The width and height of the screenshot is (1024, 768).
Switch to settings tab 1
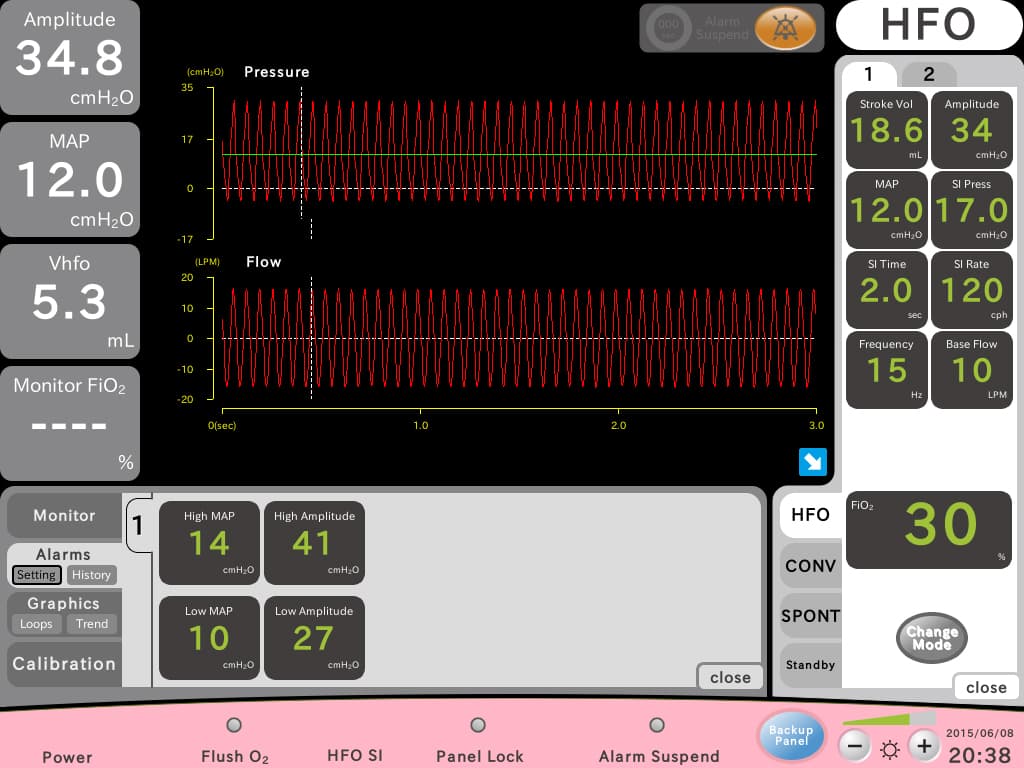(x=869, y=74)
